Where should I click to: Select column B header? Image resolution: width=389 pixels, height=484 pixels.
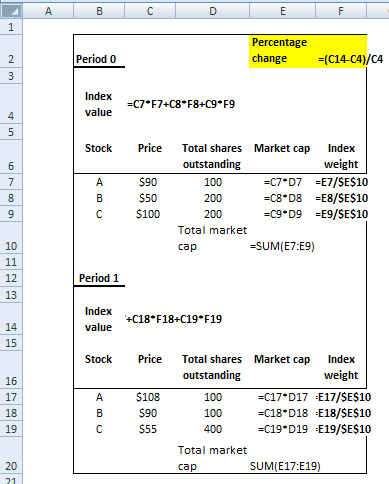[x=99, y=11]
